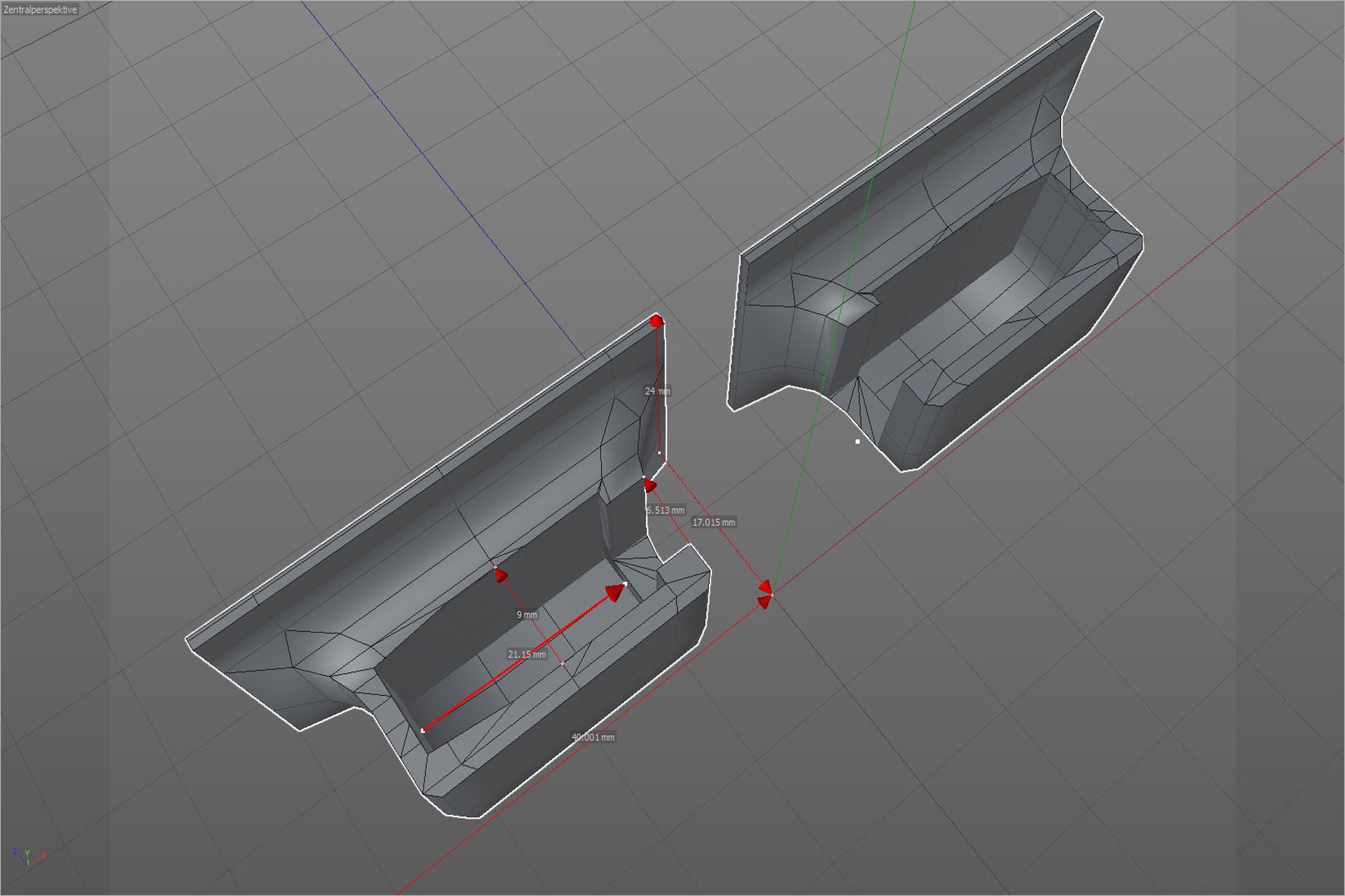The height and width of the screenshot is (896, 1345).
Task: Click the small red arrowhead on the 9 mm measurement
Action: click(x=499, y=574)
